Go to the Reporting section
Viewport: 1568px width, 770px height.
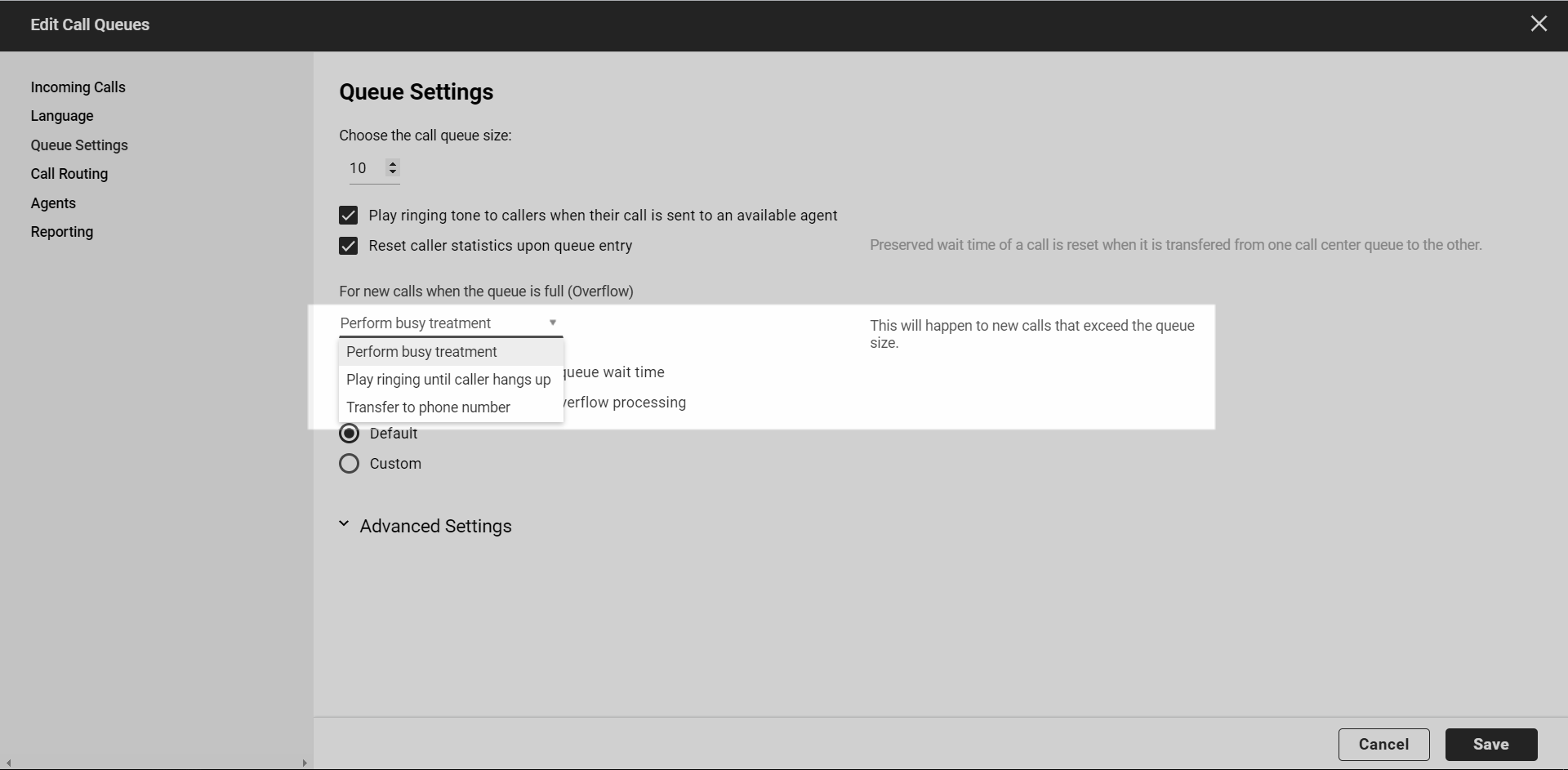pos(61,231)
